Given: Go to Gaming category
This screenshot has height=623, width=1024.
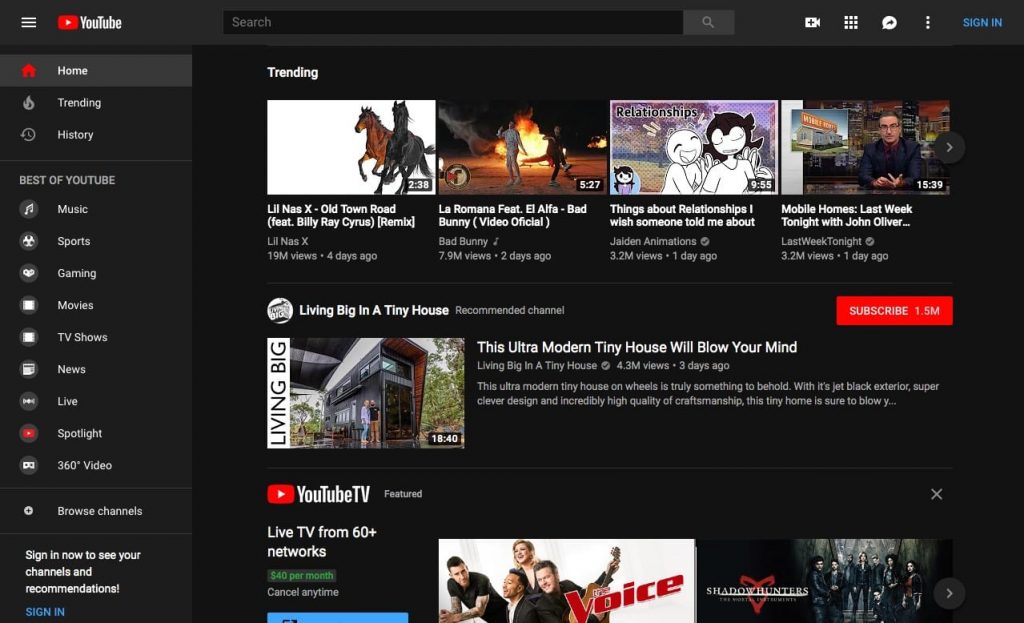Looking at the screenshot, I should pos(96,273).
